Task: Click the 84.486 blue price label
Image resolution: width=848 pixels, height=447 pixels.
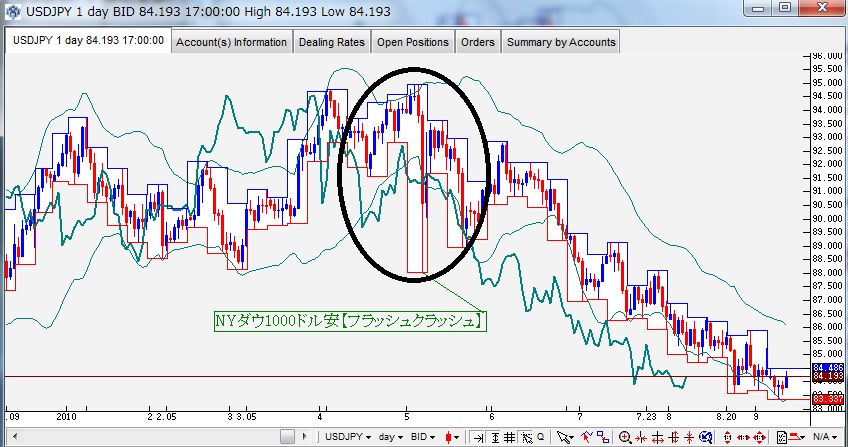Action: (x=828, y=368)
